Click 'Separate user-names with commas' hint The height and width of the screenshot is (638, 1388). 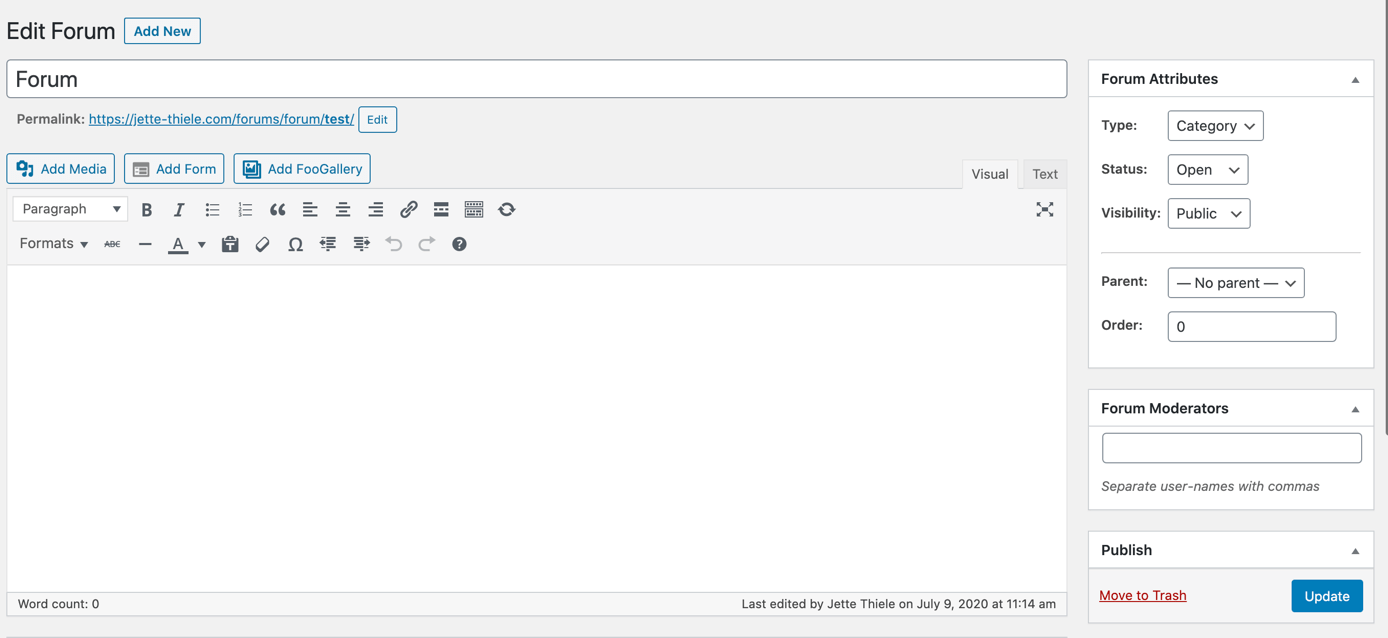[1210, 487]
